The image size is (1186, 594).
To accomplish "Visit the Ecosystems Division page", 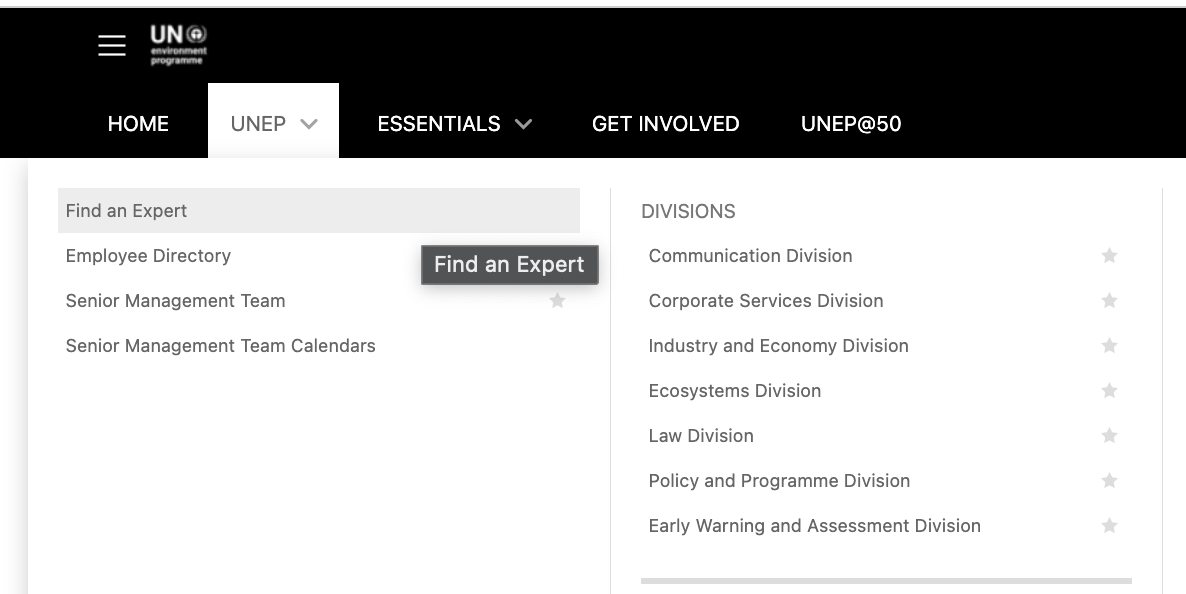I will tap(734, 390).
